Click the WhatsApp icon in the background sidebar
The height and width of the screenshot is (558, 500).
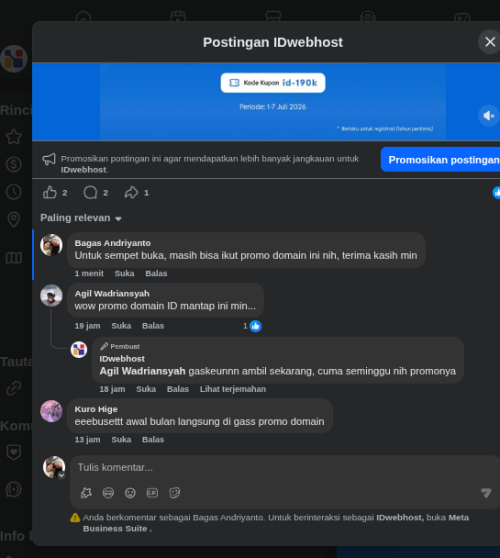click(x=14, y=489)
